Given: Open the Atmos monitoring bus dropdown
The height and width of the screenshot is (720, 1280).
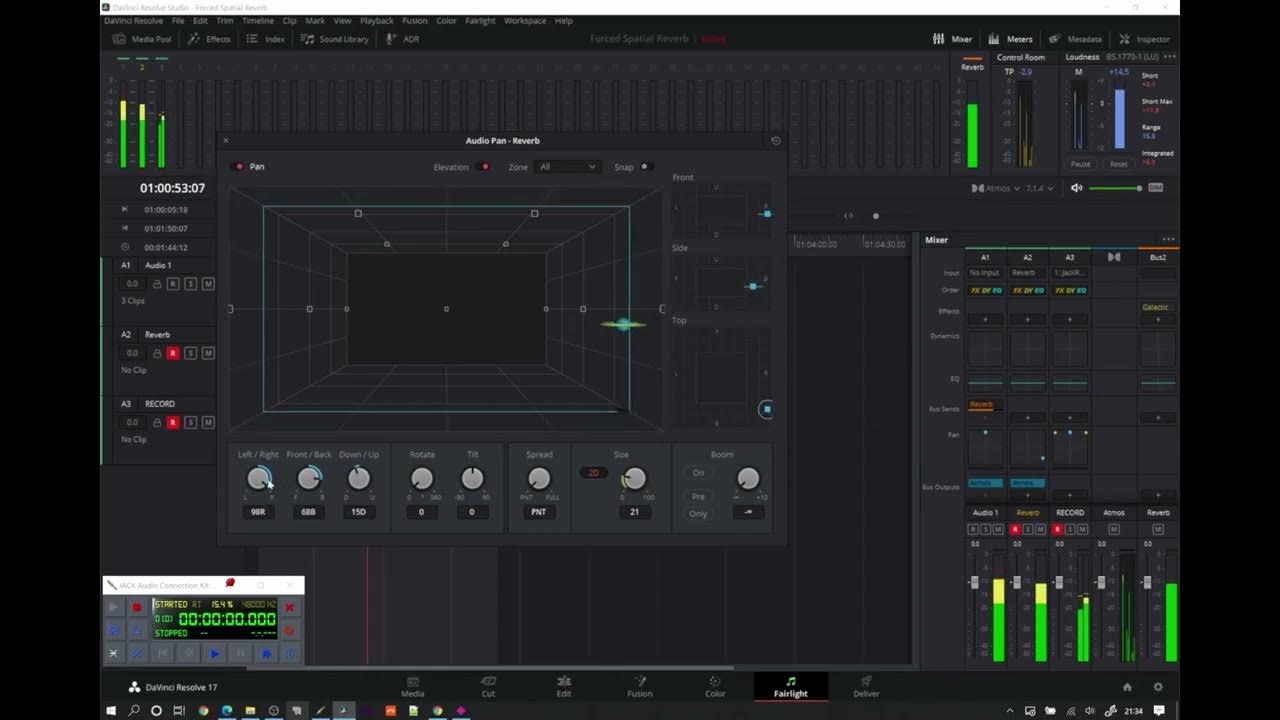Looking at the screenshot, I should 997,188.
